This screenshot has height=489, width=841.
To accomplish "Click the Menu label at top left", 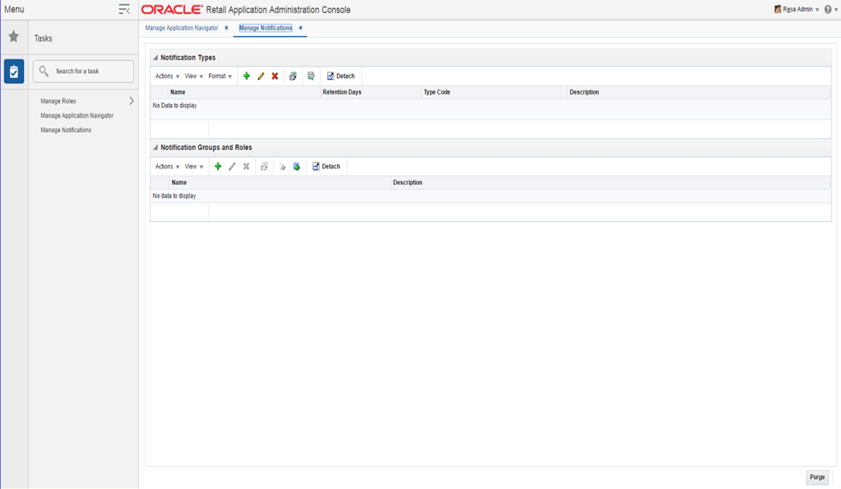I will click(x=14, y=9).
